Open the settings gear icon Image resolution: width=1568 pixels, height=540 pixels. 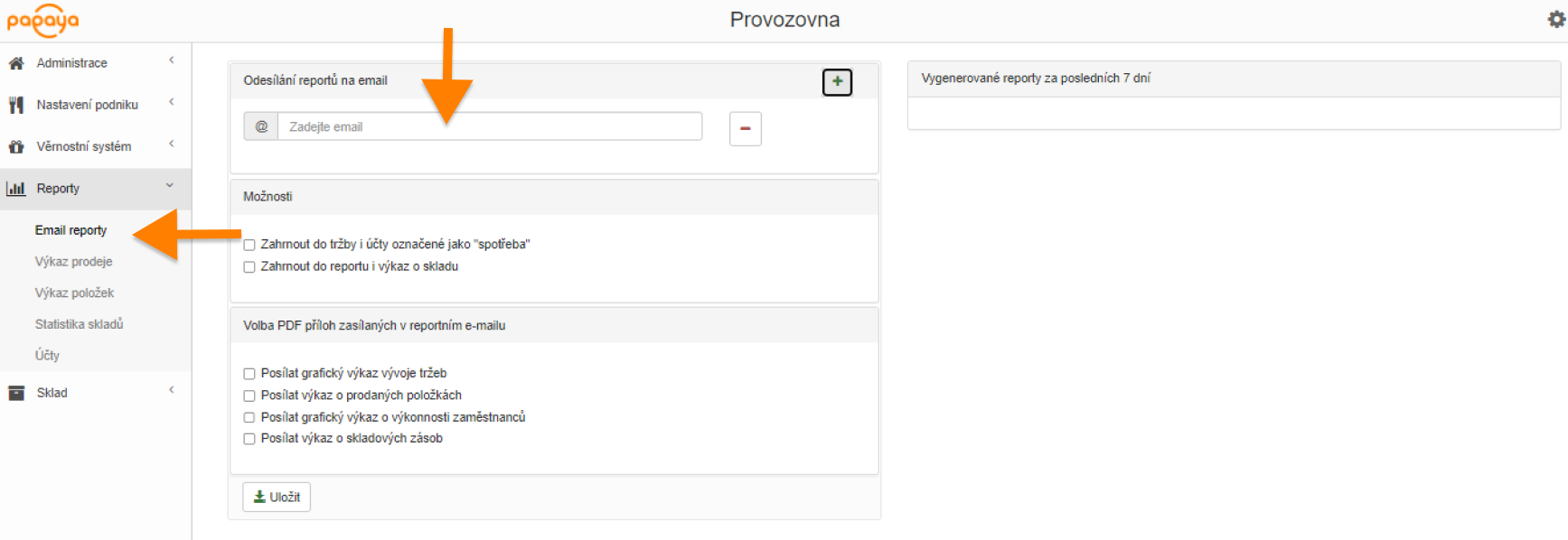coord(1556,19)
